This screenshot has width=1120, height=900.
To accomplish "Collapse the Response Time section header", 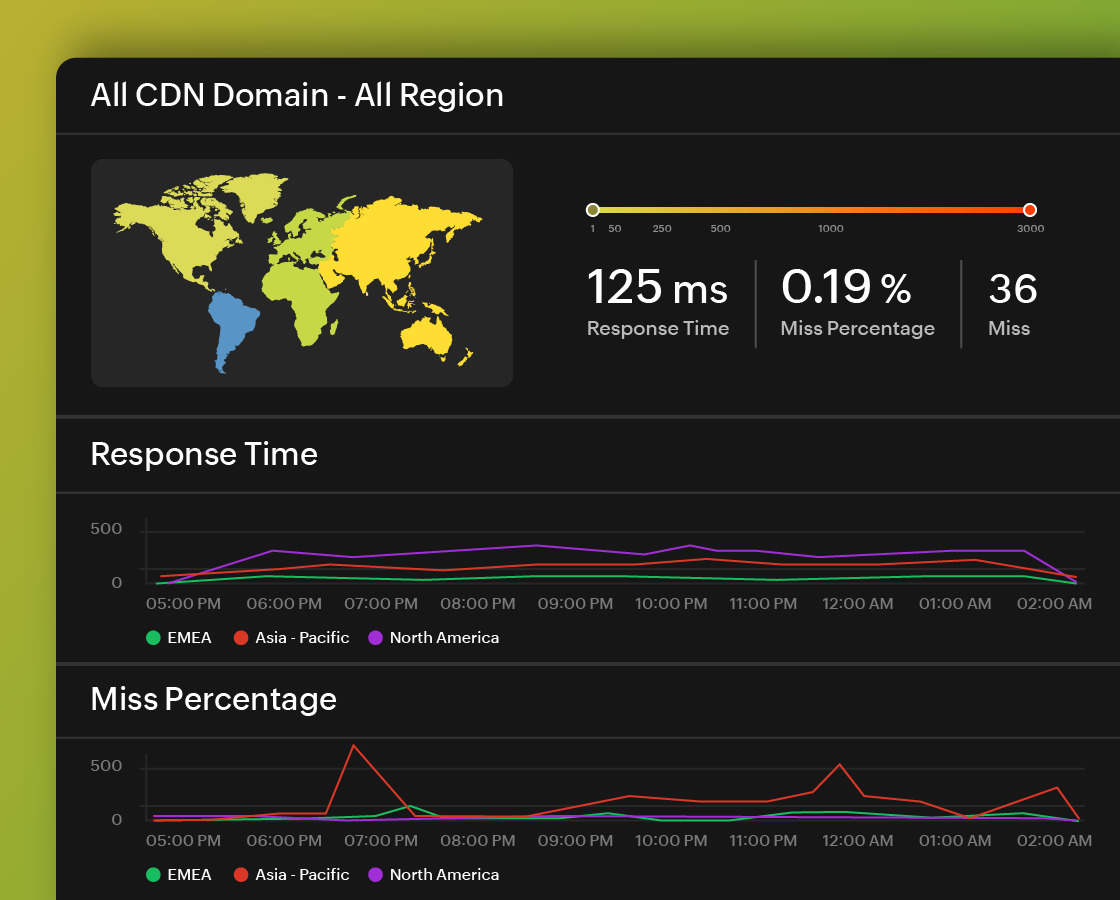I will 204,454.
